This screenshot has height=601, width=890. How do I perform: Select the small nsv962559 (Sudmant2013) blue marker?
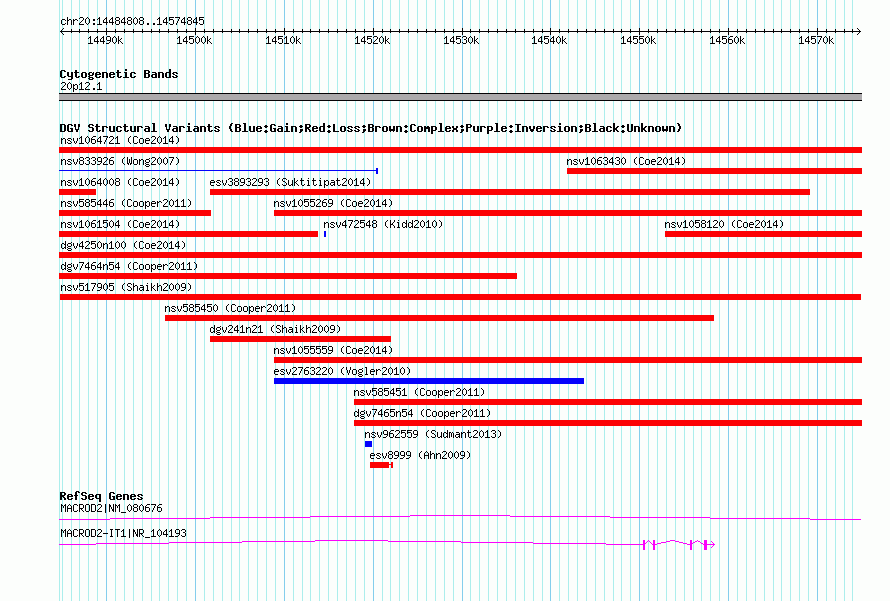368,444
